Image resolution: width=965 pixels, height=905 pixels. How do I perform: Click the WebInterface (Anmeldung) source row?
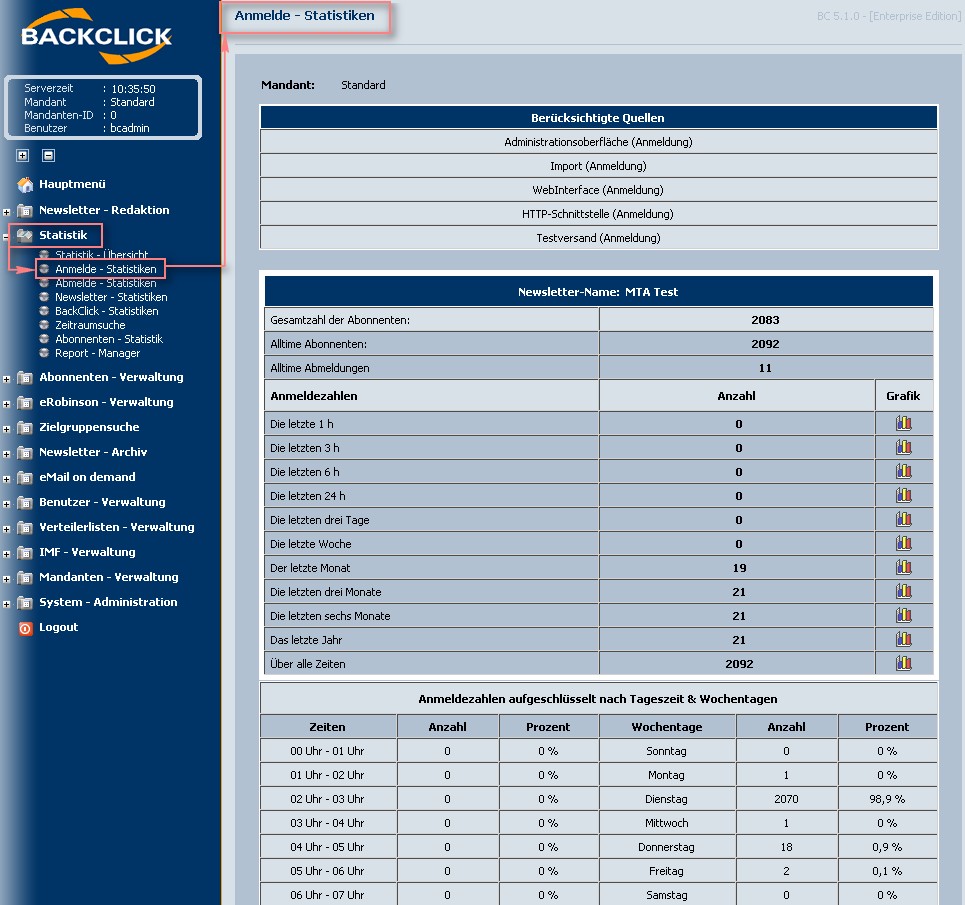tap(598, 190)
